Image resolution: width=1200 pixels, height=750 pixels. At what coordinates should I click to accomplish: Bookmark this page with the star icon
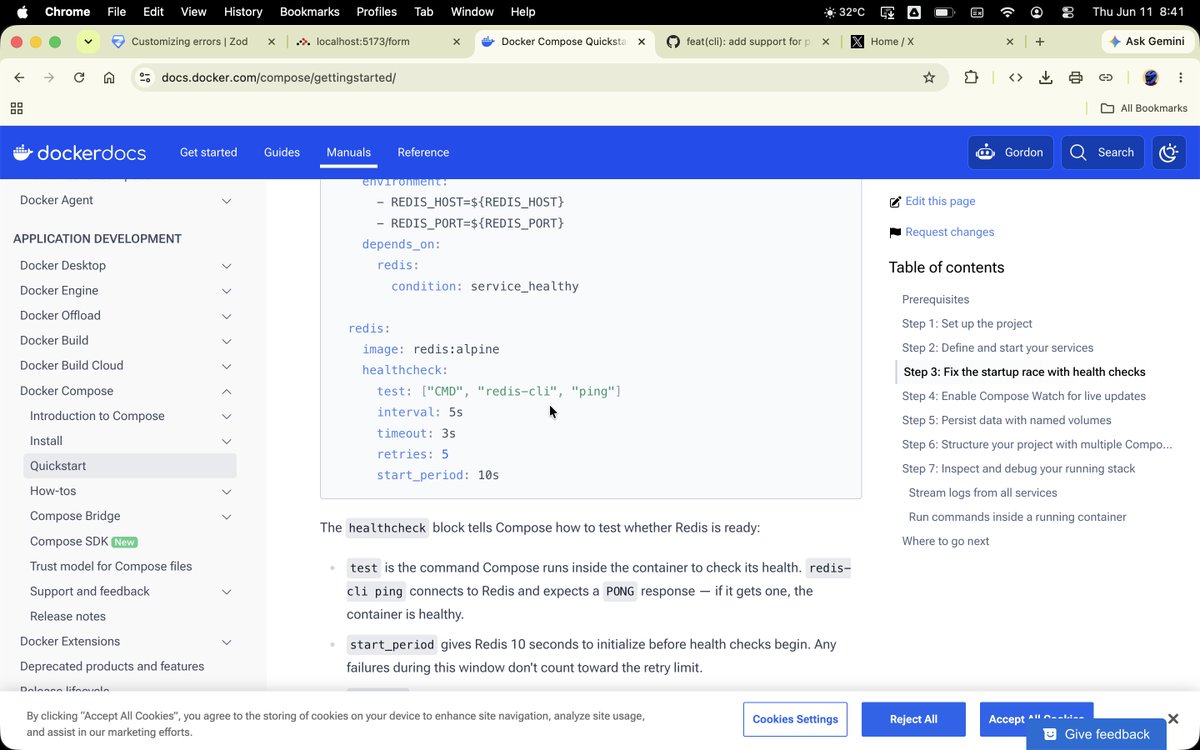(x=929, y=77)
